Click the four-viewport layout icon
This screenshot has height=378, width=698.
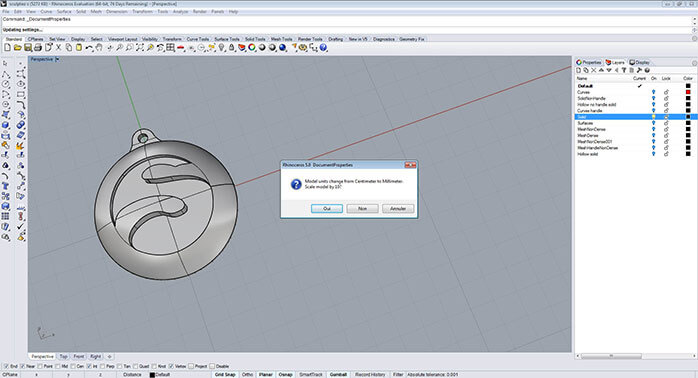[x=170, y=47]
